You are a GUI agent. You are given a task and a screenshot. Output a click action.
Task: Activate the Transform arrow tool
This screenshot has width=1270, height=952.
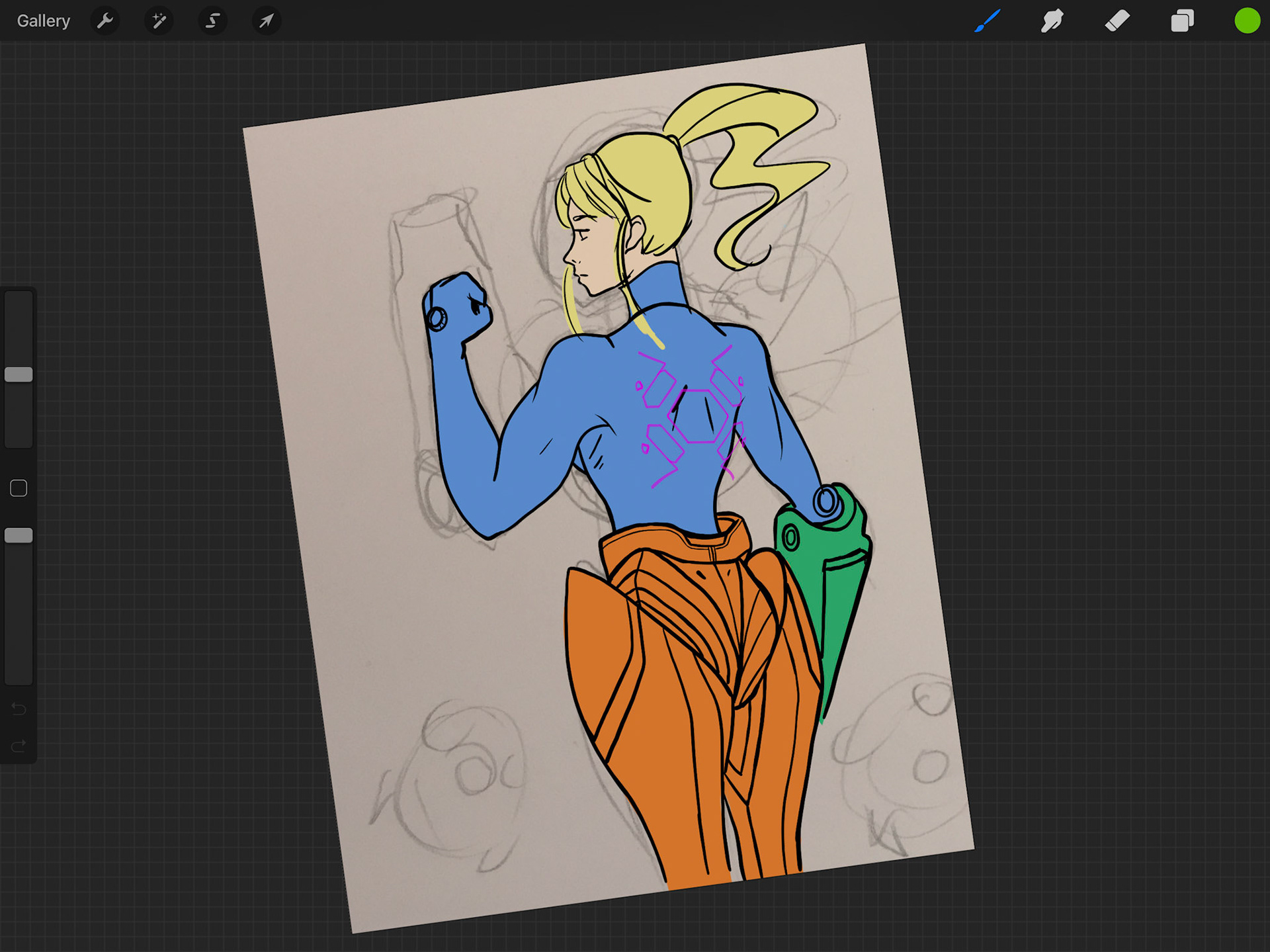pyautogui.click(x=266, y=21)
